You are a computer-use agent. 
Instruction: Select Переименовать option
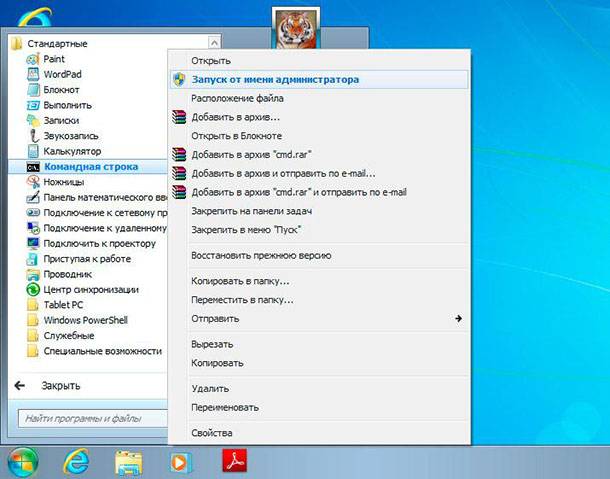coord(319,408)
